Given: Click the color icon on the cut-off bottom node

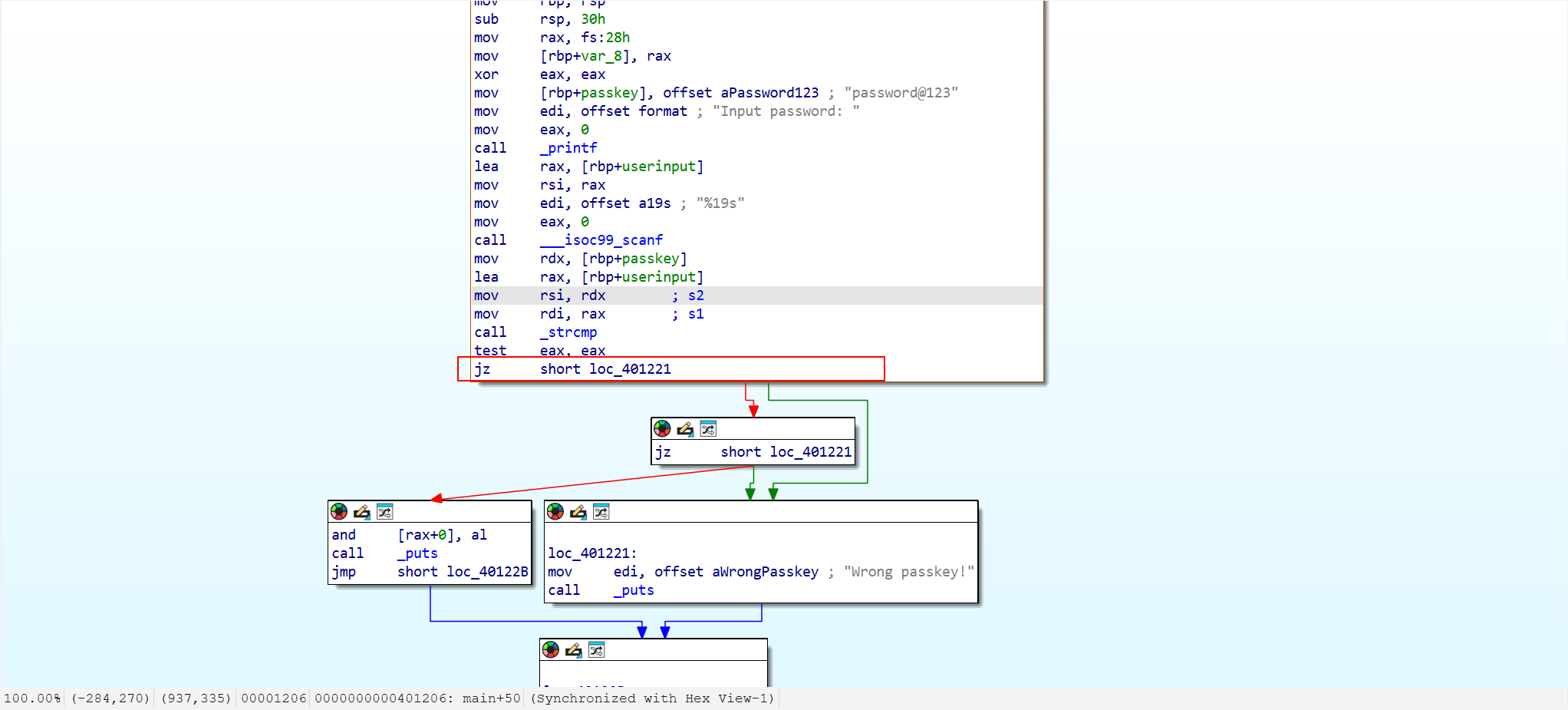Looking at the screenshot, I should 550,649.
